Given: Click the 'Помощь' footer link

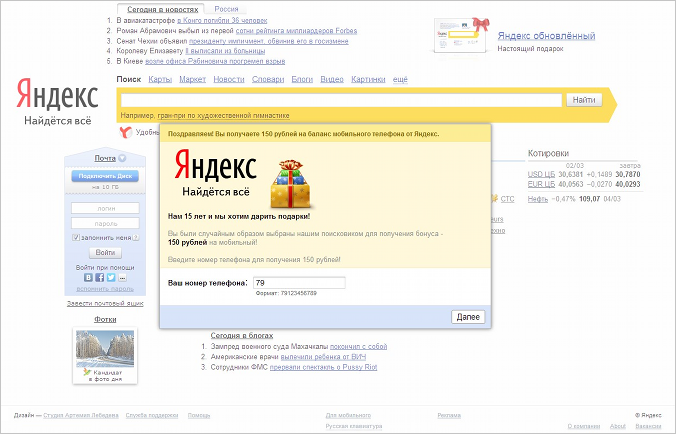Looking at the screenshot, I should pos(199,415).
